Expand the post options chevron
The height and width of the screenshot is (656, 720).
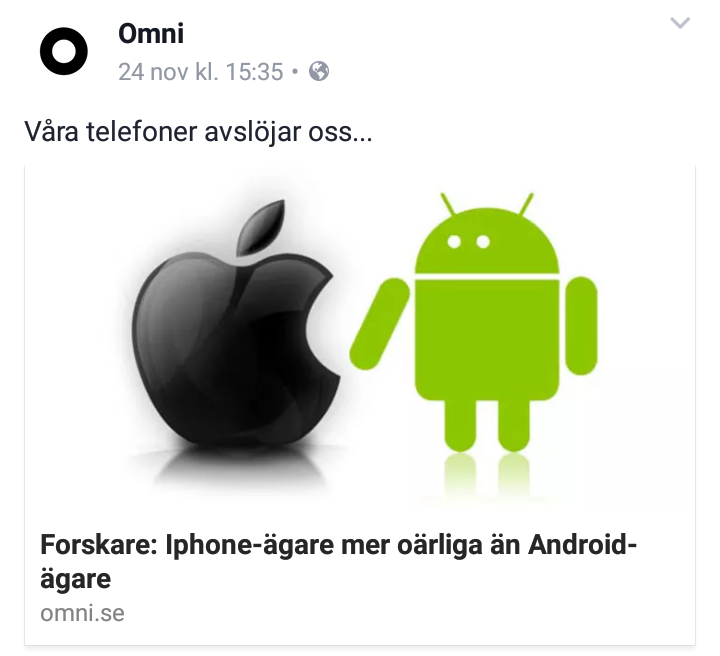(680, 22)
